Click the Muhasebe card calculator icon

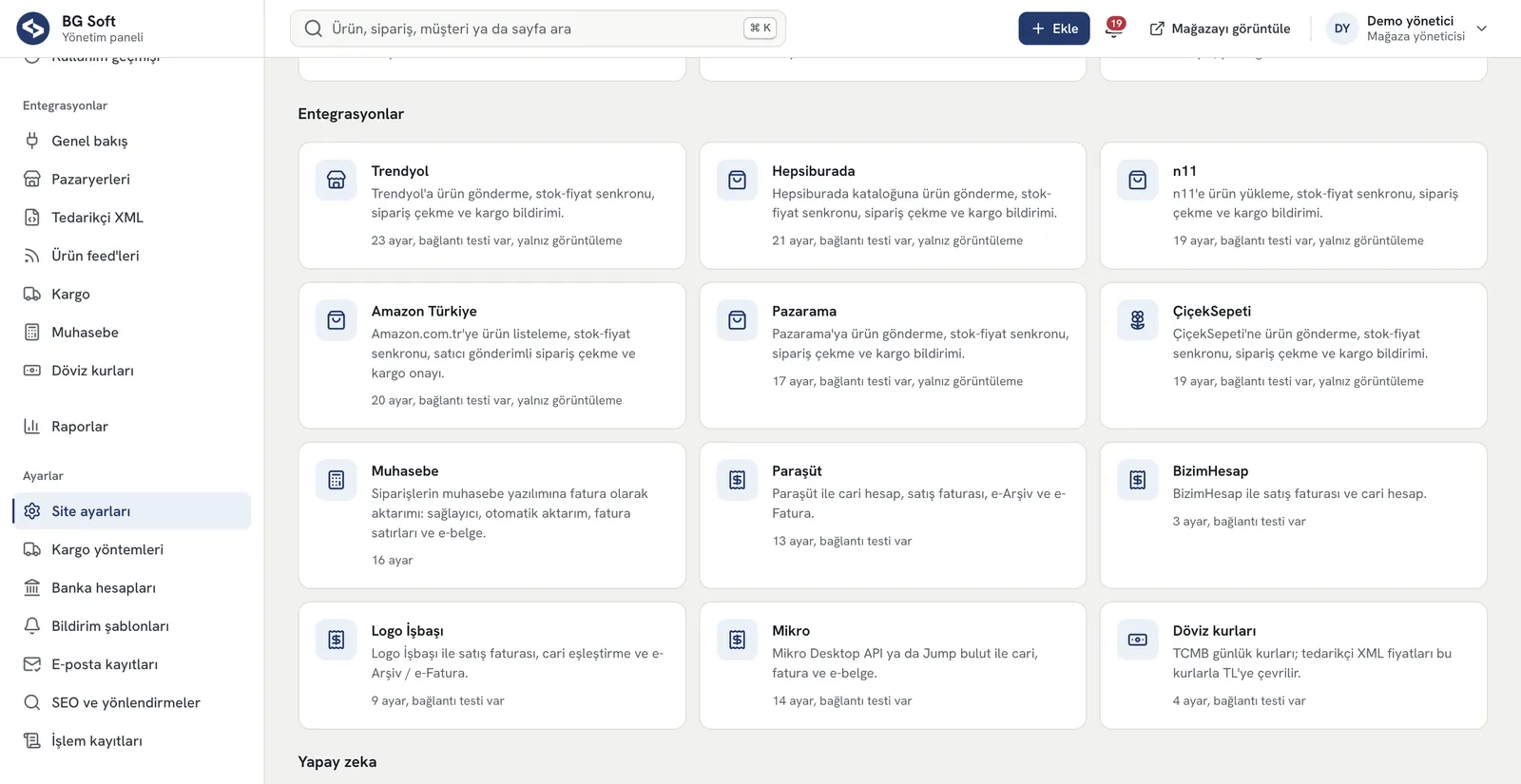(x=337, y=481)
